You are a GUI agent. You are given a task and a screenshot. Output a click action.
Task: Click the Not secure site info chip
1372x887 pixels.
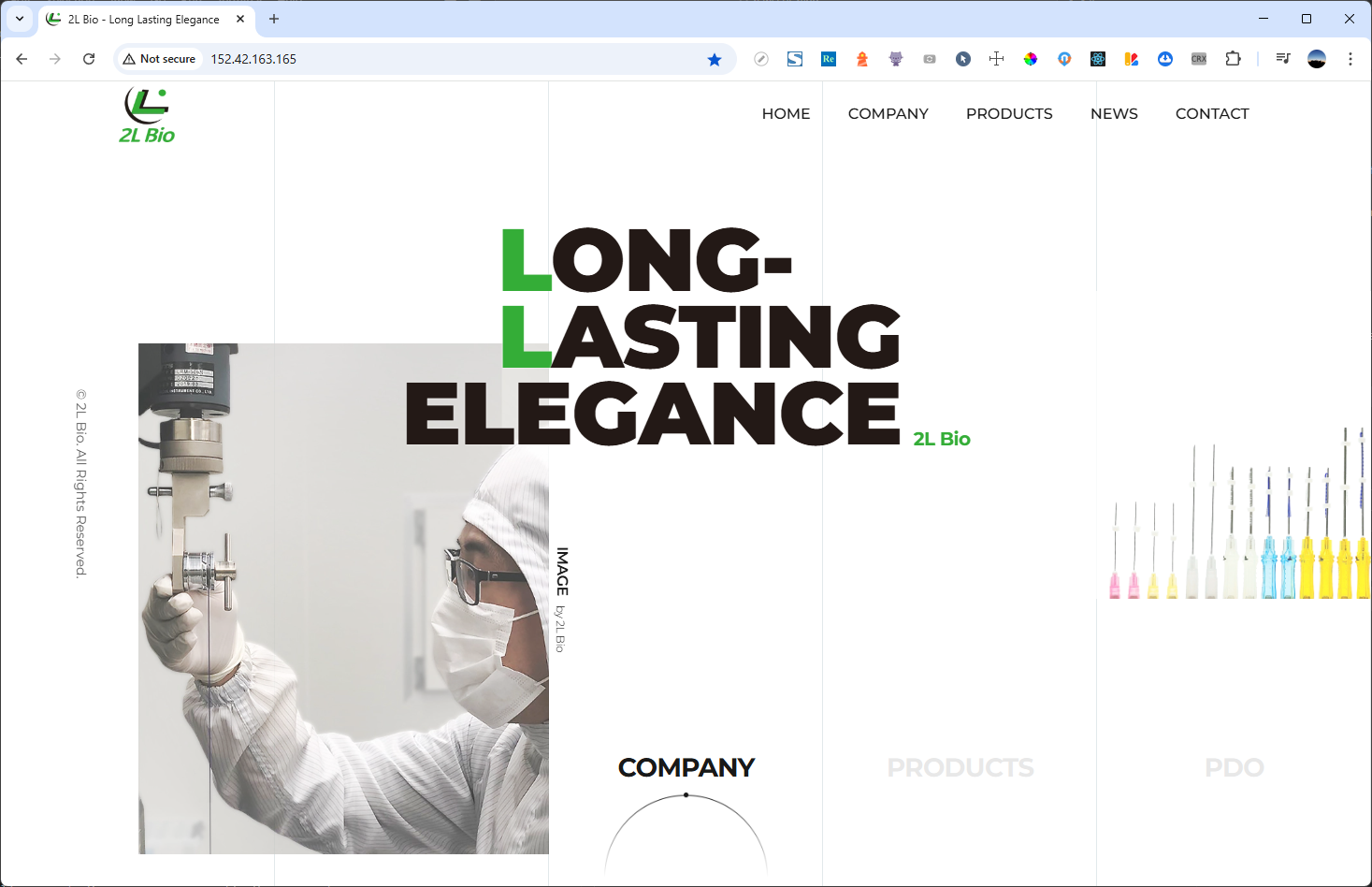coord(159,59)
